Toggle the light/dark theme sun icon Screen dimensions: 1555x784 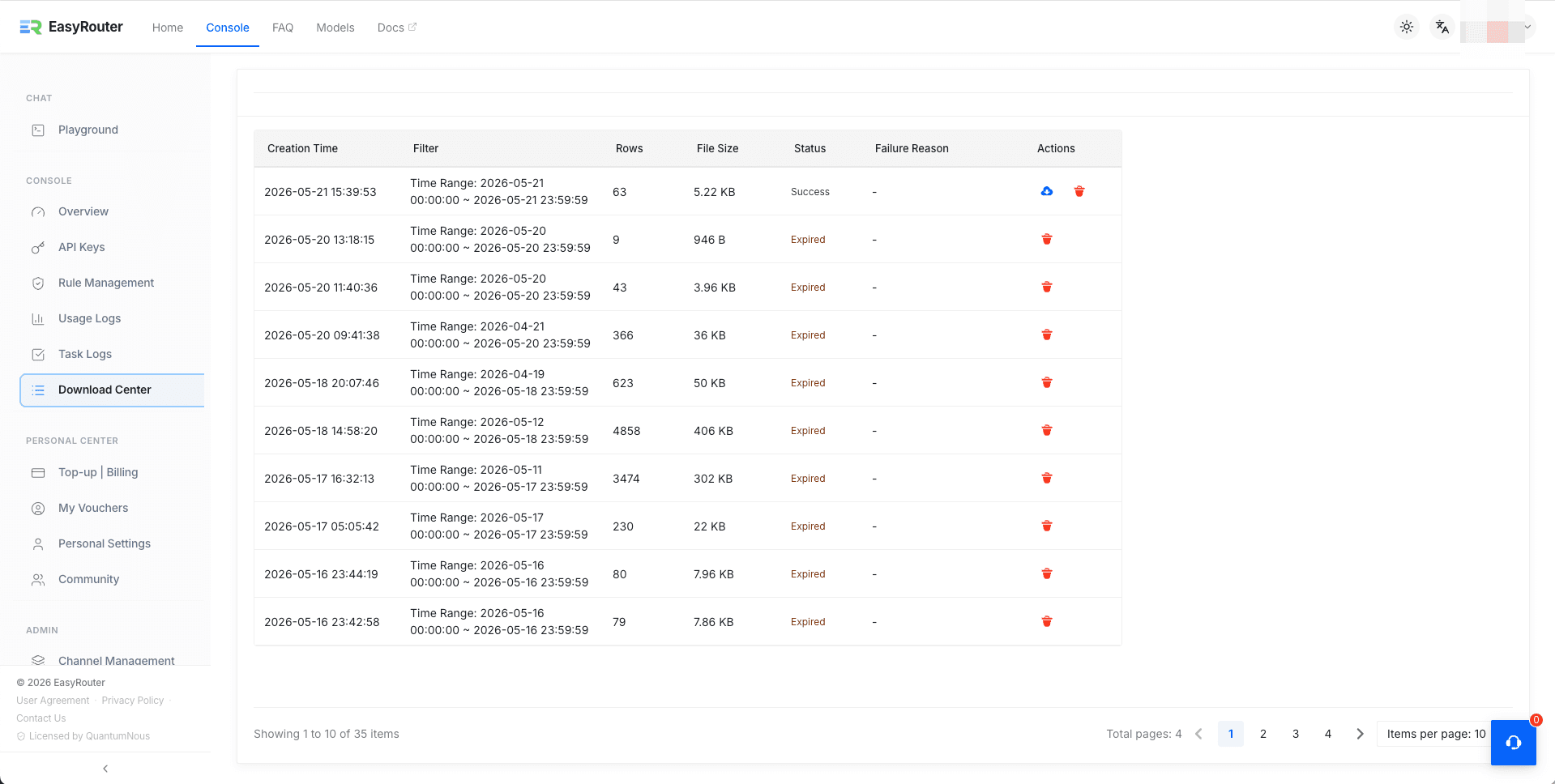point(1407,27)
